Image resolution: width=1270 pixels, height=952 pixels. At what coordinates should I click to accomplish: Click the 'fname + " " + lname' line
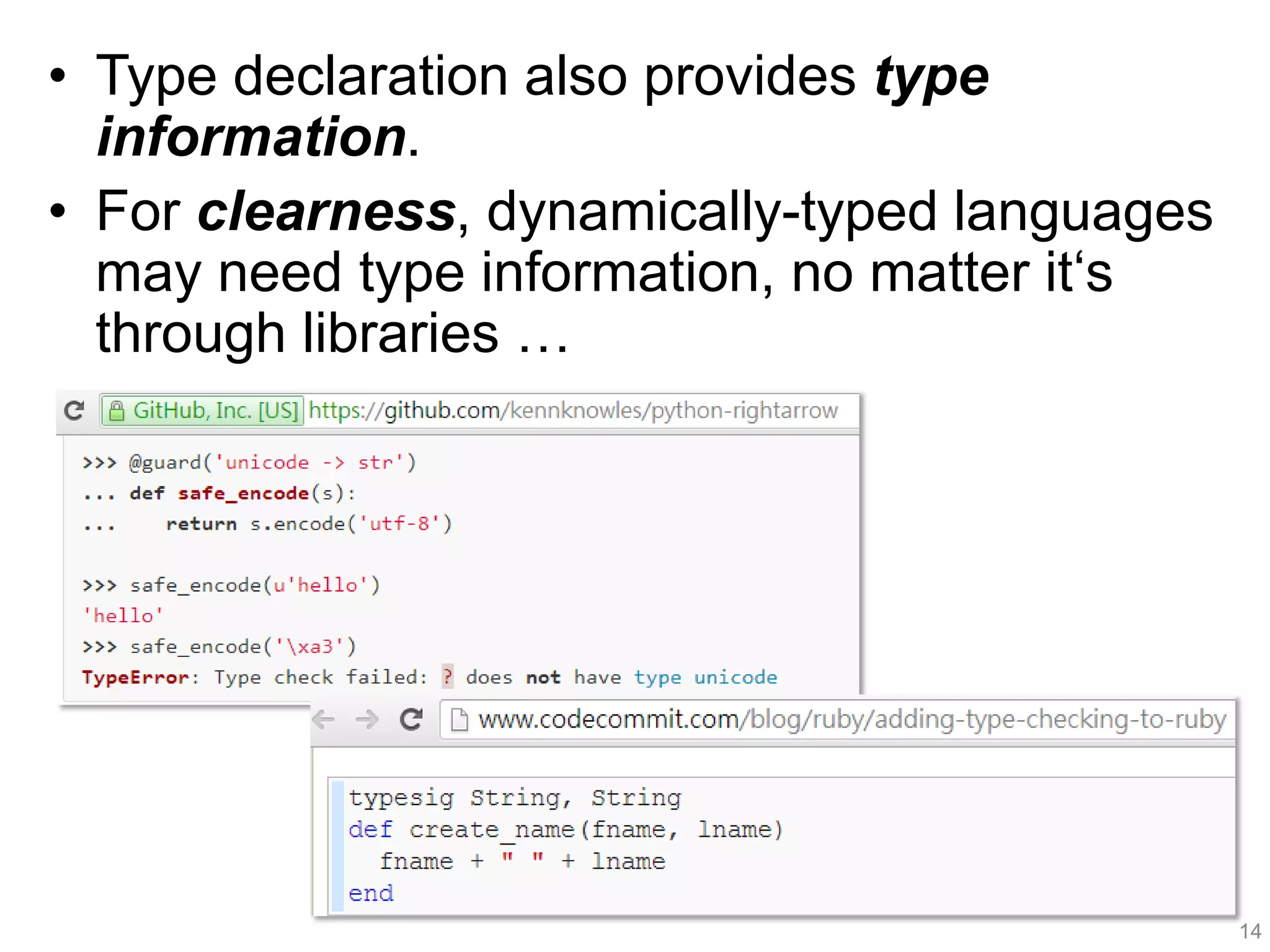(x=522, y=862)
